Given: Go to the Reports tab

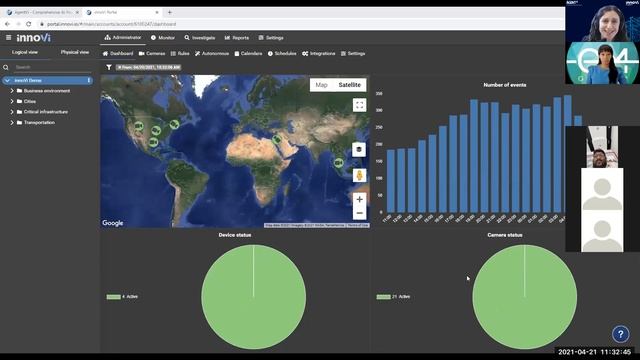Looking at the screenshot, I should tap(237, 38).
